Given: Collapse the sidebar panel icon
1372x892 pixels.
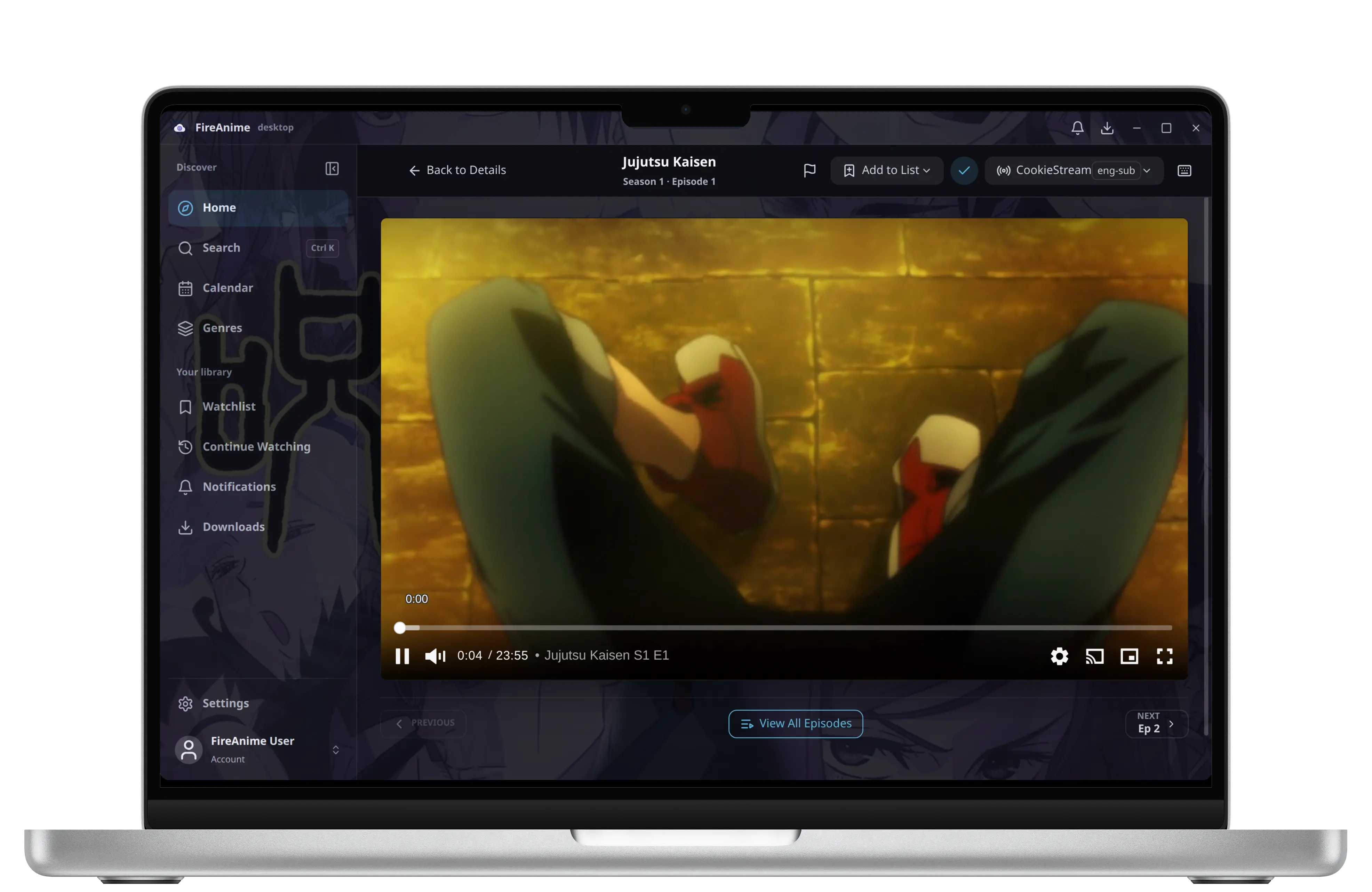Looking at the screenshot, I should [x=332, y=168].
